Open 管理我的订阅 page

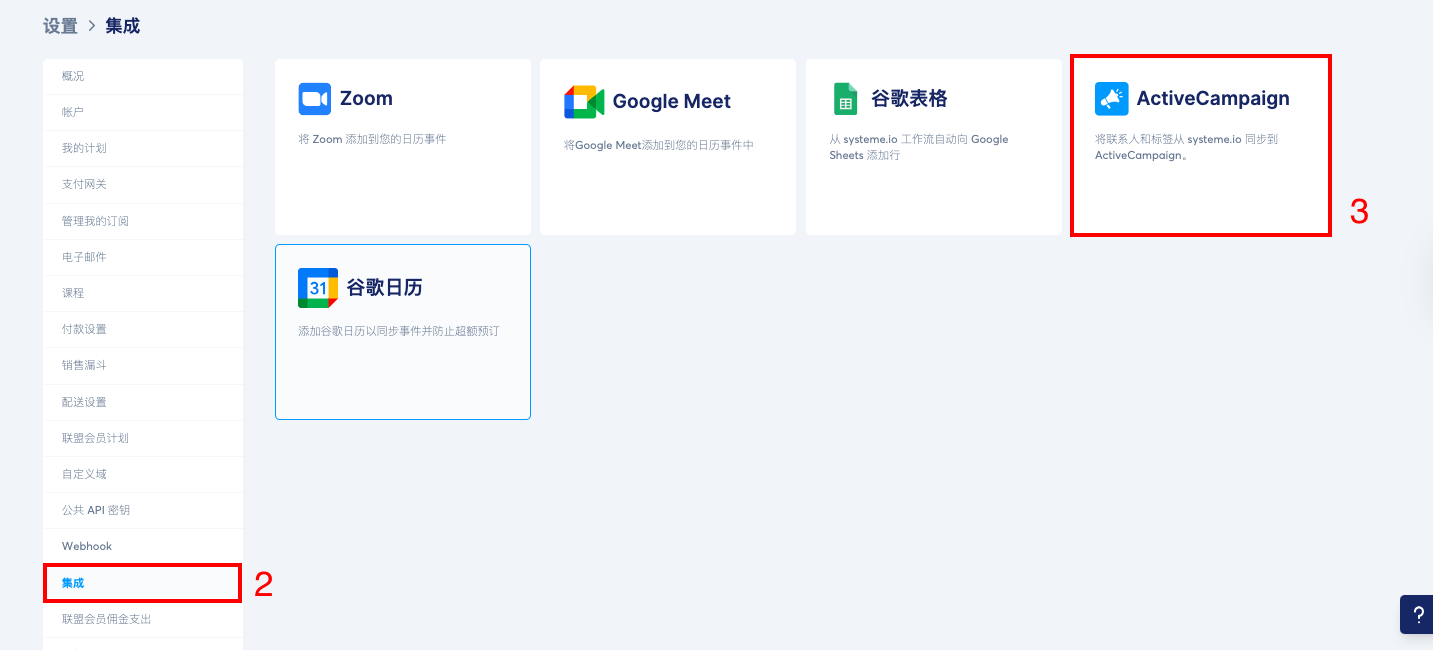pyautogui.click(x=143, y=221)
